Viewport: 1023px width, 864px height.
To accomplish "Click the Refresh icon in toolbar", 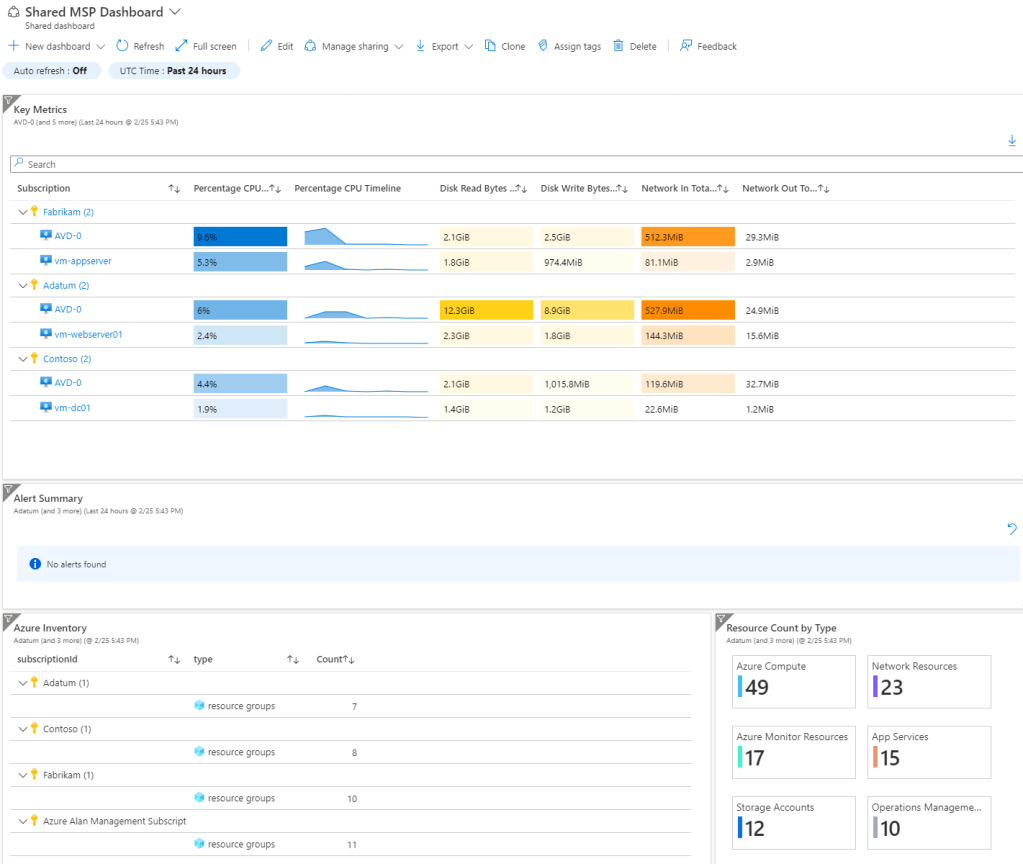I will (x=122, y=46).
